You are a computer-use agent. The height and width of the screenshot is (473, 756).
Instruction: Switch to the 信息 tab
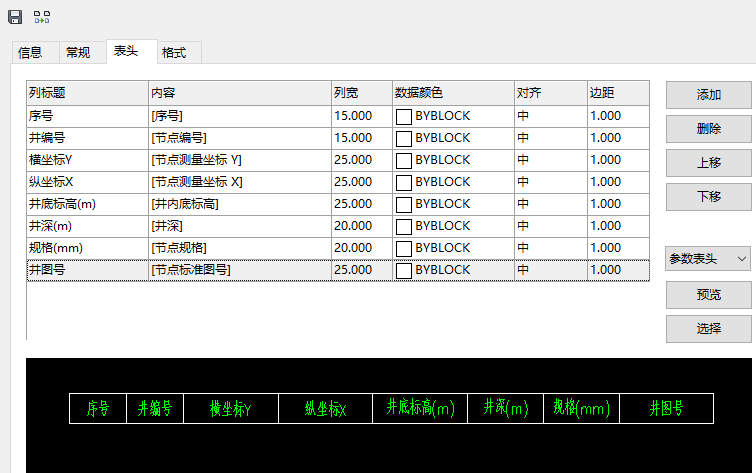(x=35, y=53)
